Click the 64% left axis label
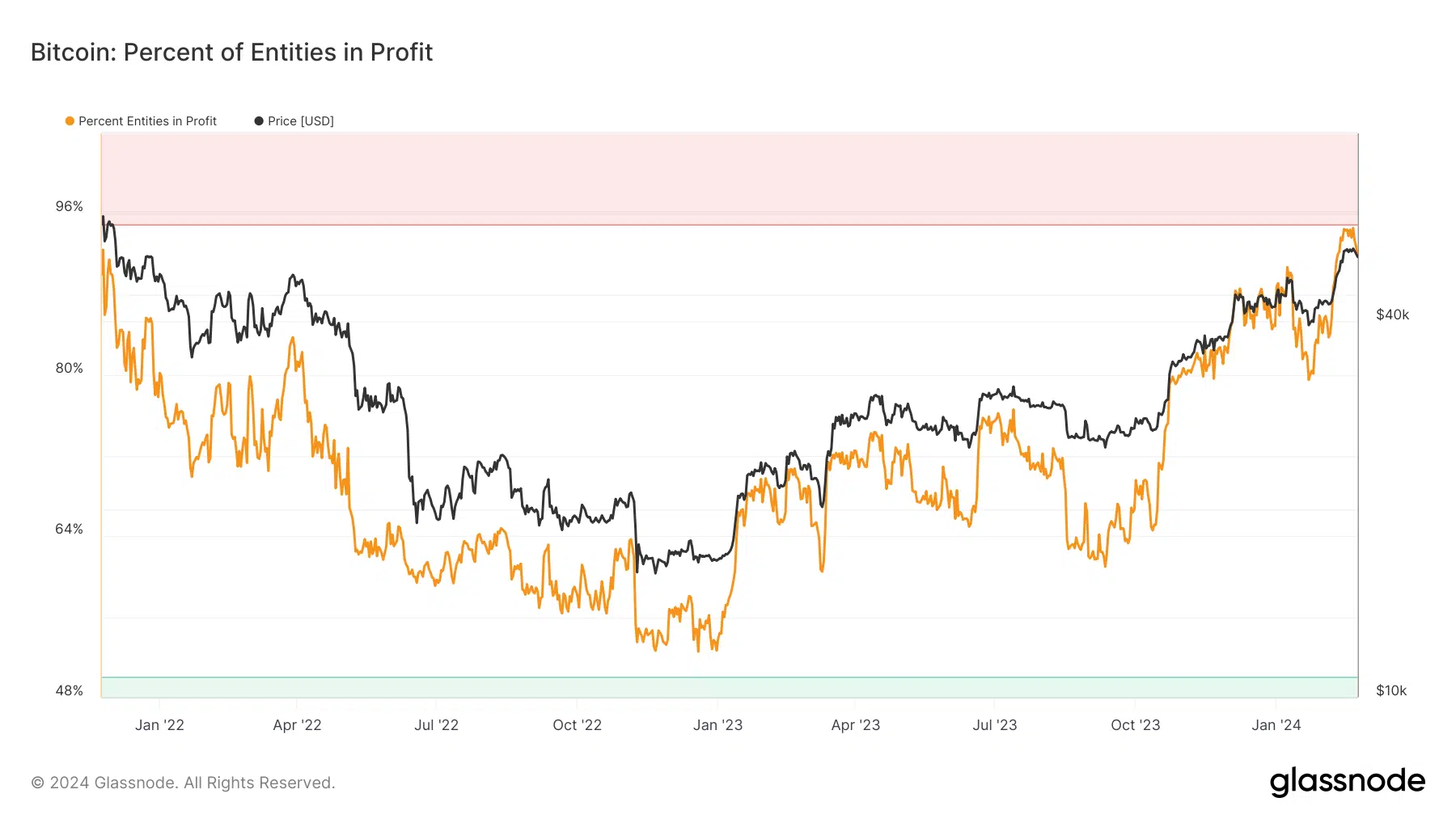 pos(69,529)
